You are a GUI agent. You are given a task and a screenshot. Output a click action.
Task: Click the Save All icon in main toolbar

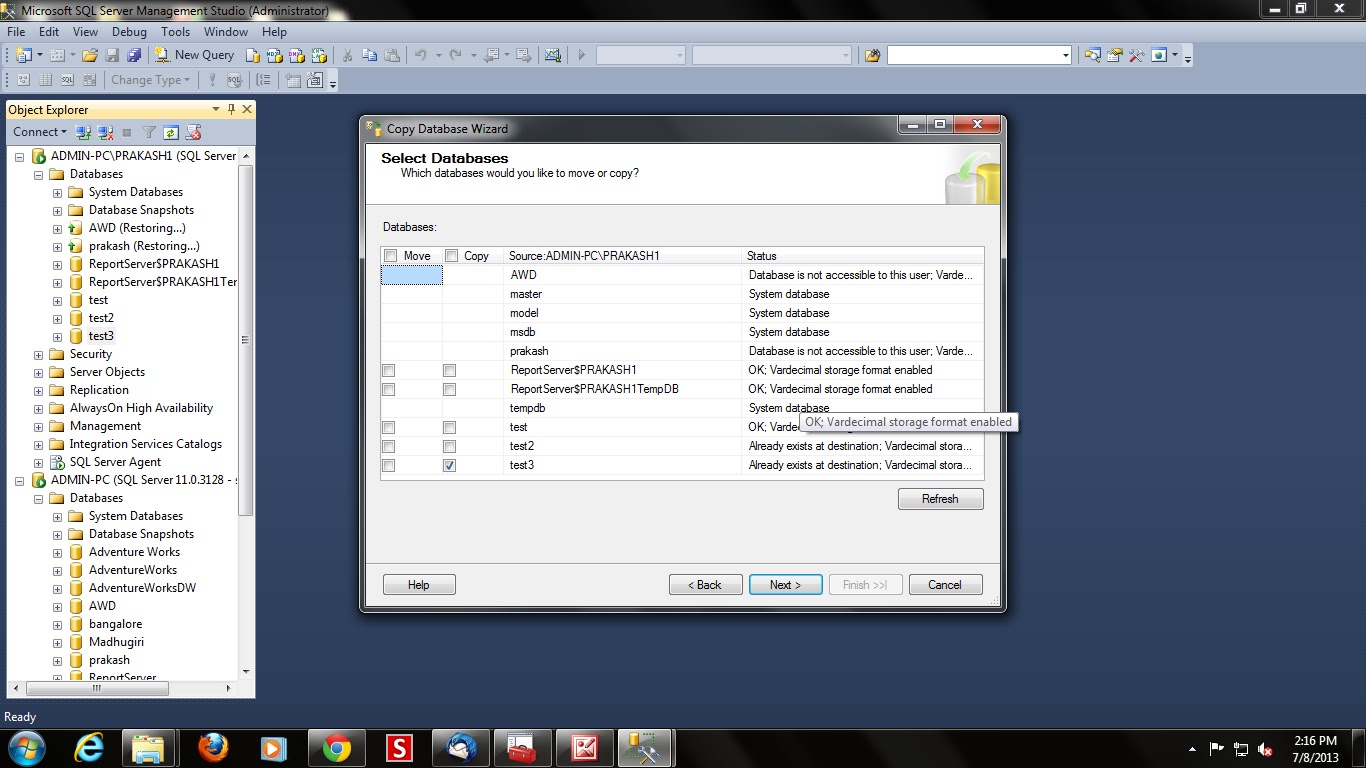134,55
